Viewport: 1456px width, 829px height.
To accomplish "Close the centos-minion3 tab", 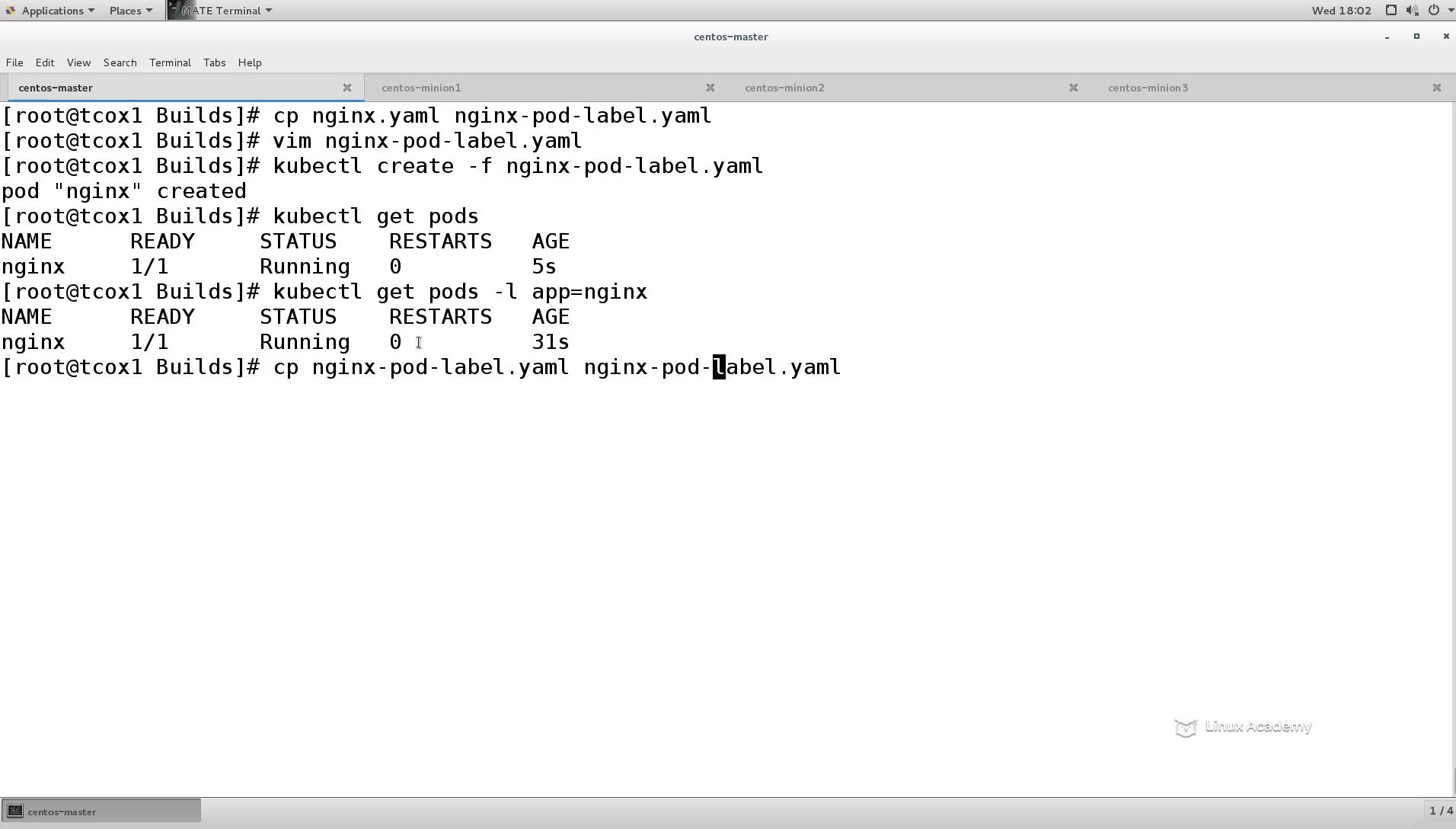I will coord(1437,88).
